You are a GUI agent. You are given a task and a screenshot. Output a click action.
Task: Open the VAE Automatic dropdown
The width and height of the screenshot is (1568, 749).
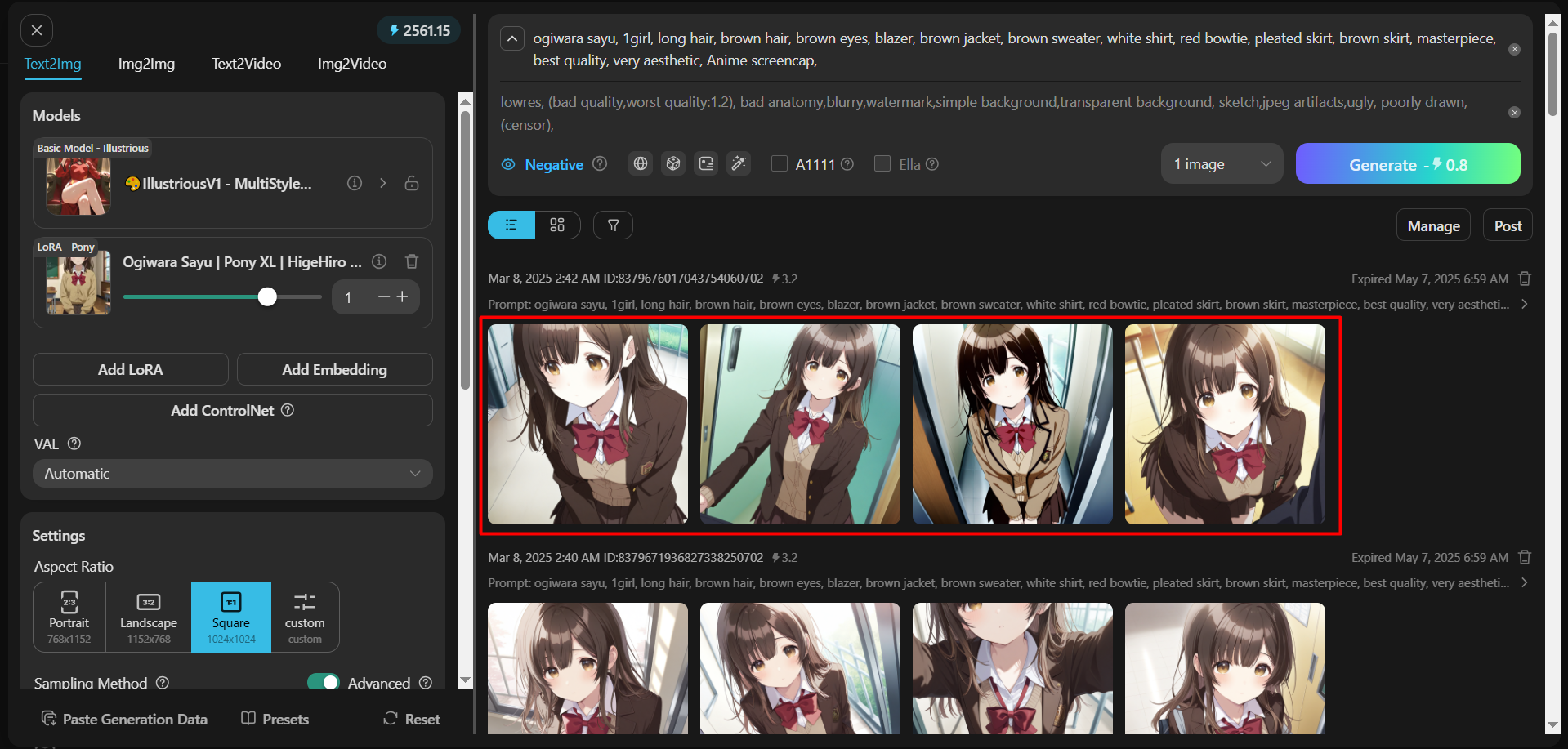click(233, 474)
